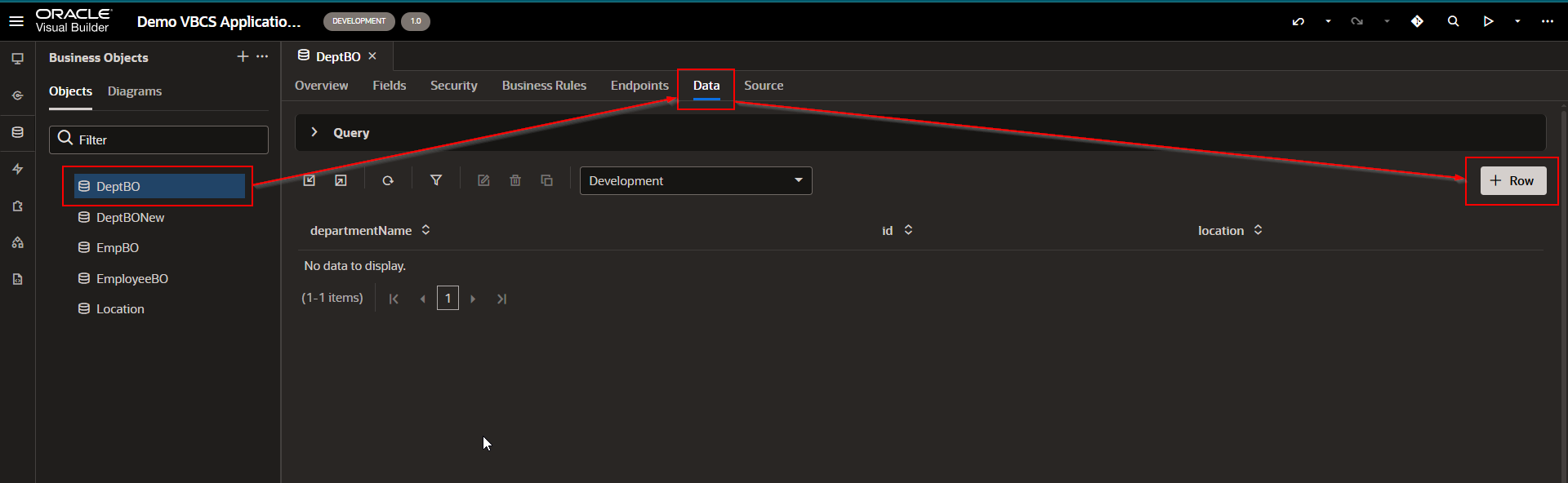This screenshot has width=1568, height=483.
Task: Open the Web Applications navigator icon
Action: (x=17, y=59)
